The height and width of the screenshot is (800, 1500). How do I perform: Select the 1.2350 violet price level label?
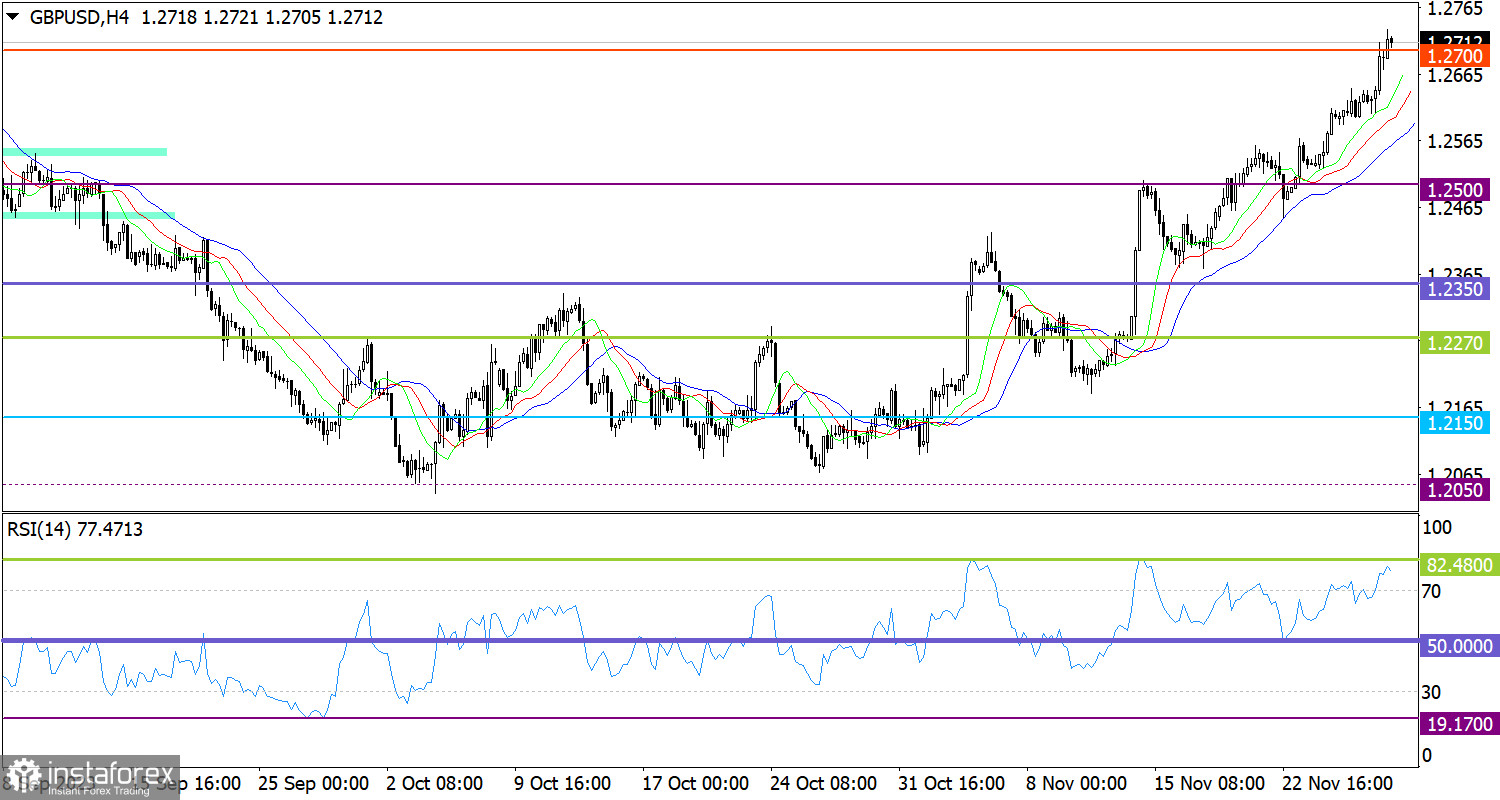1454,290
